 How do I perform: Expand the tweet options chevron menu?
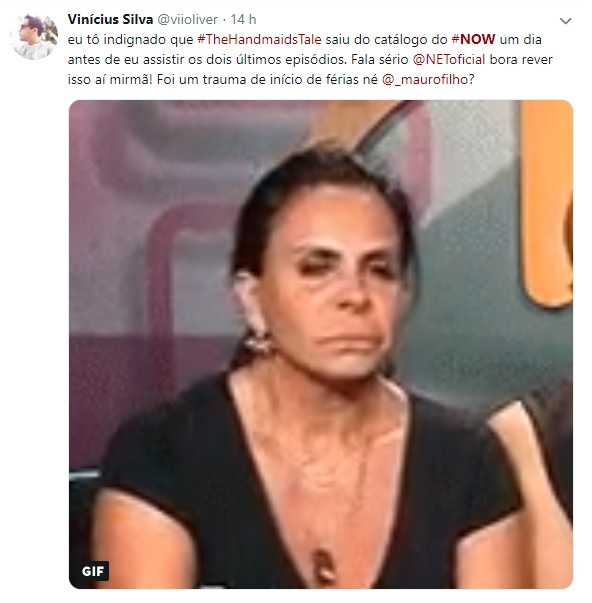point(565,21)
